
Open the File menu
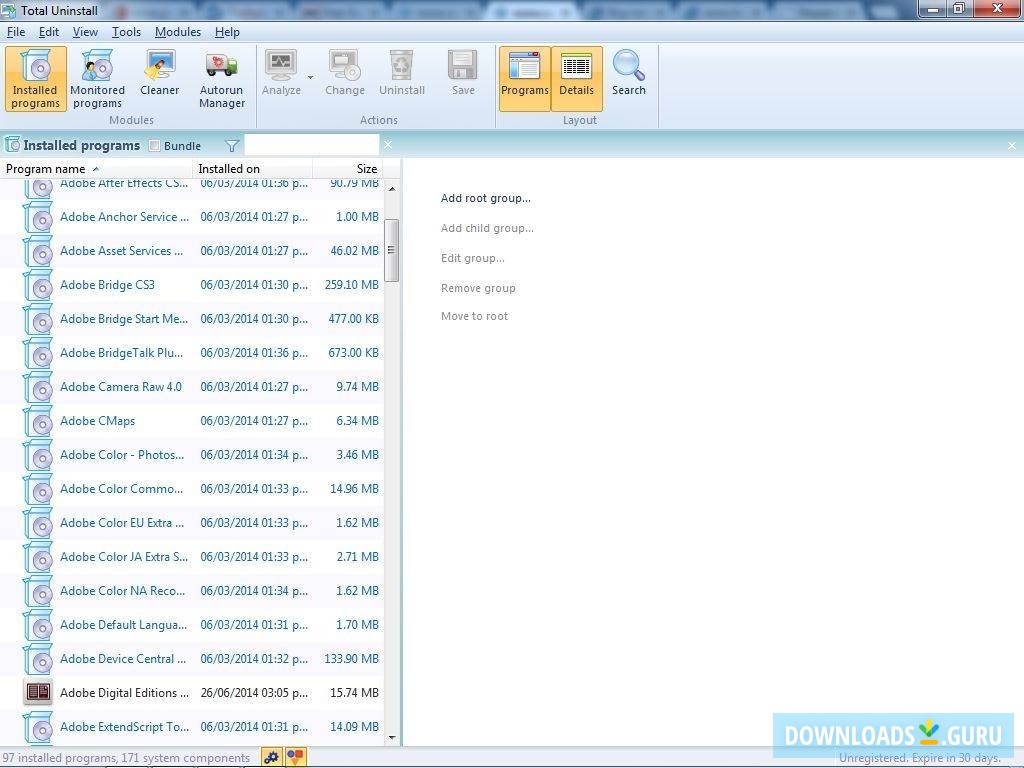click(x=16, y=32)
